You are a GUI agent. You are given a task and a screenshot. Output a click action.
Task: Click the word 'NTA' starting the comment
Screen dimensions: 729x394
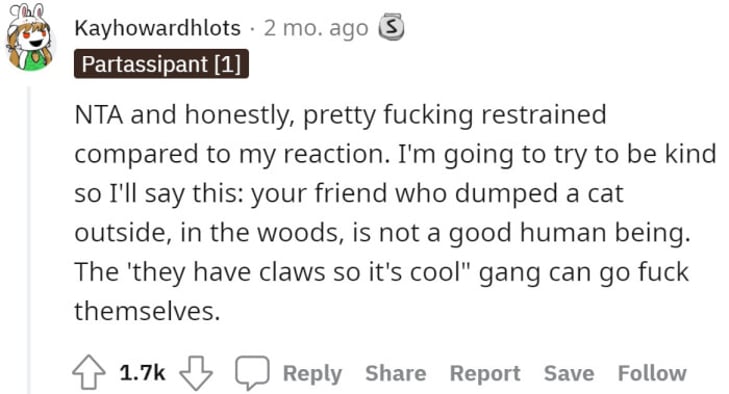pos(99,114)
